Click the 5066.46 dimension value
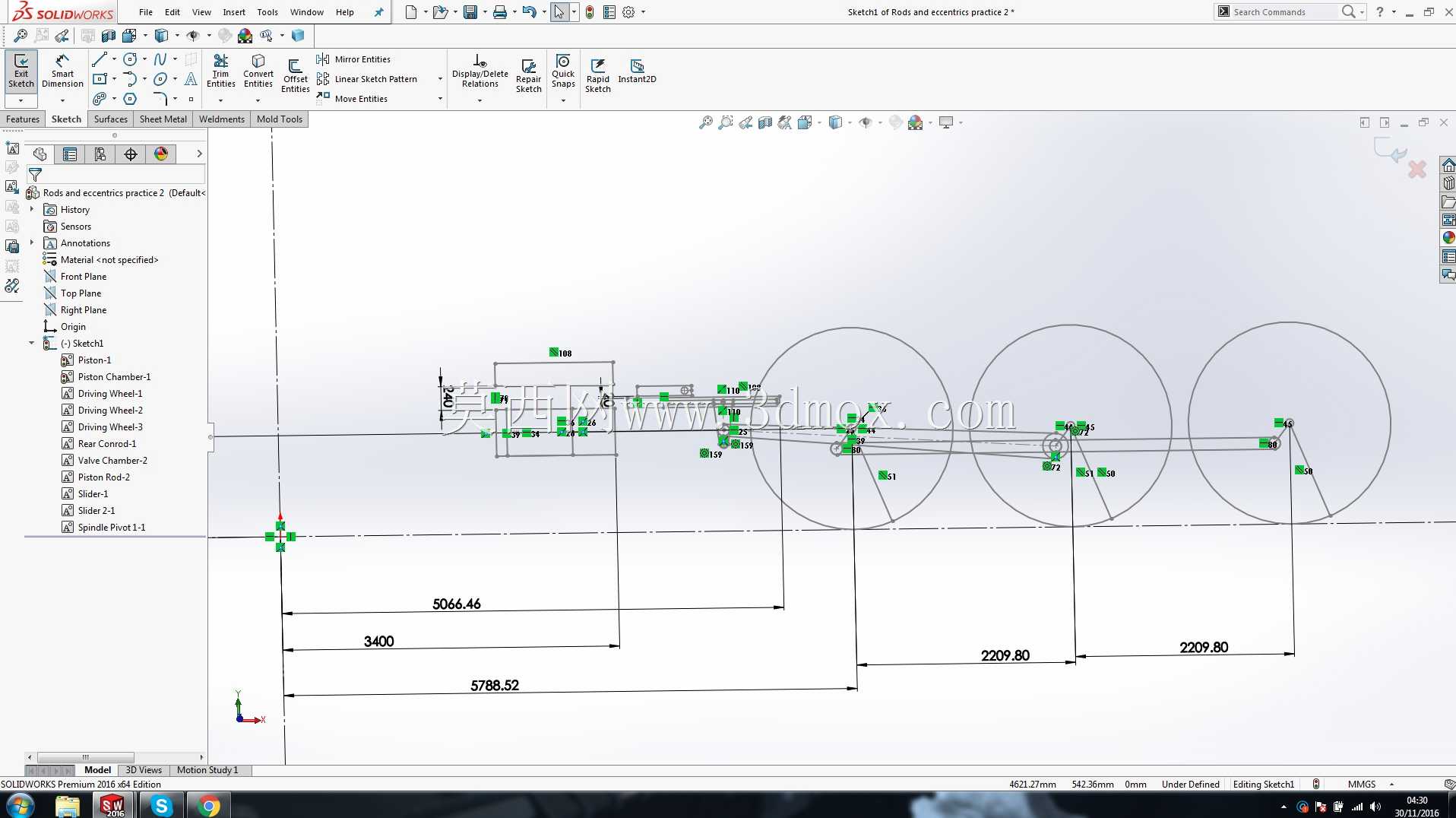The image size is (1456, 818). tap(457, 604)
